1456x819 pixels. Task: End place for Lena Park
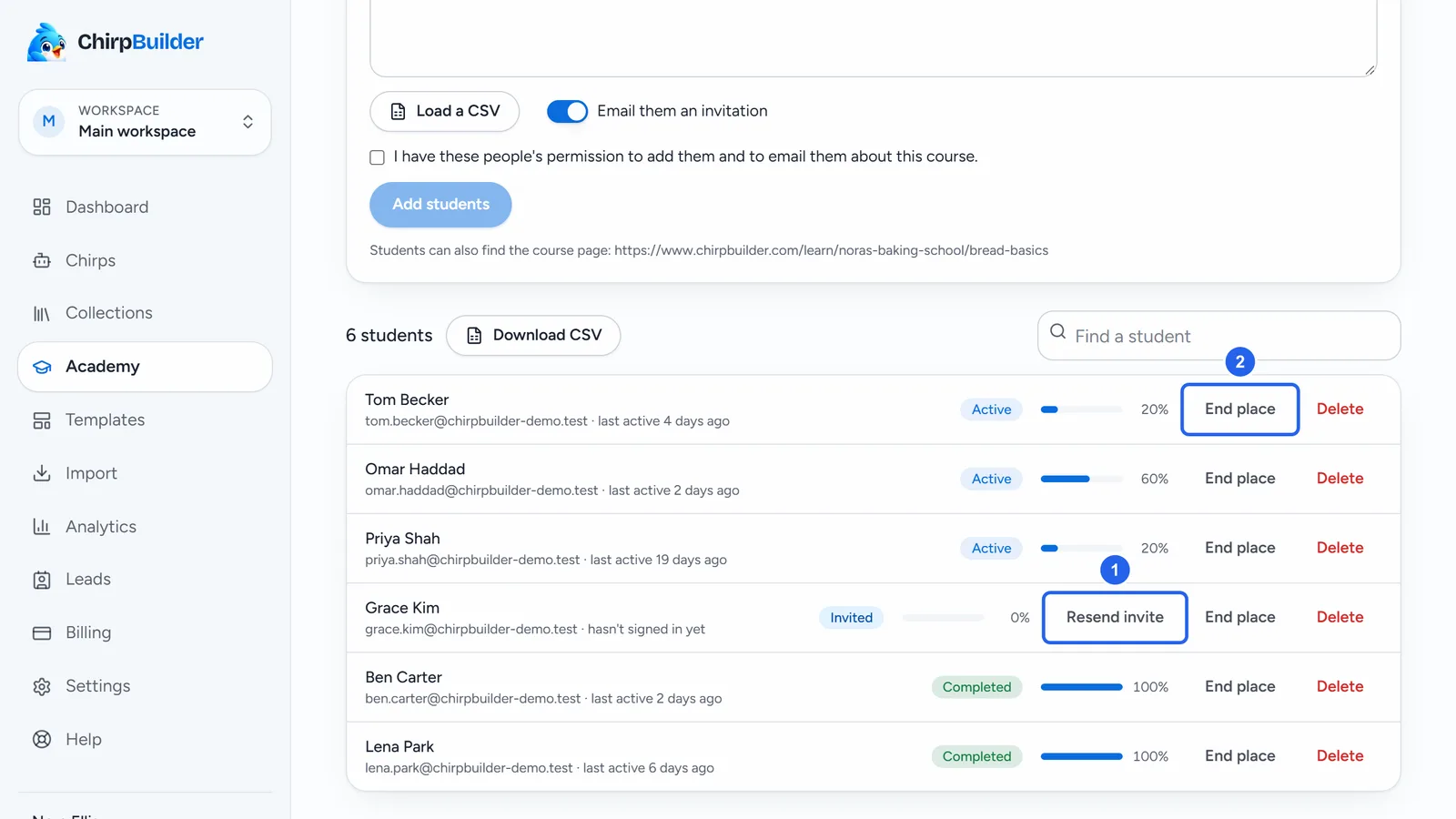(x=1239, y=756)
